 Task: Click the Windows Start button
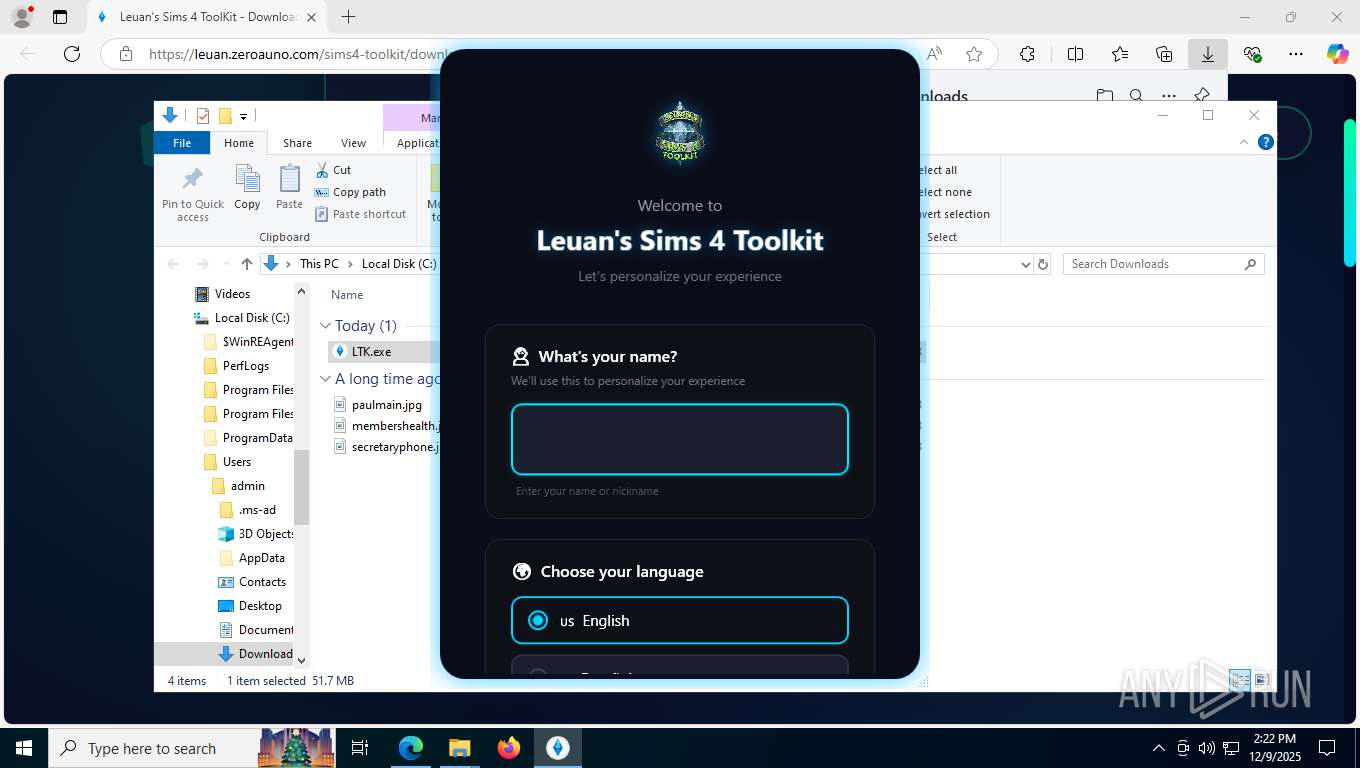coord(23,747)
